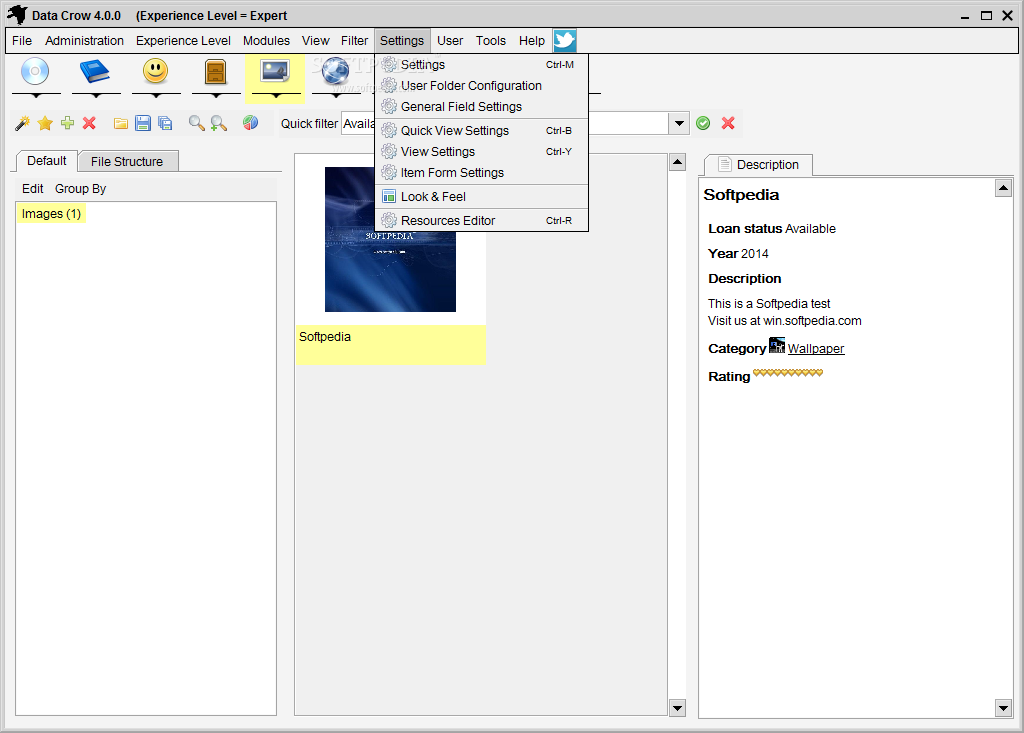Follow the Wallpaper category link
Image resolution: width=1024 pixels, height=733 pixels.
coord(816,348)
